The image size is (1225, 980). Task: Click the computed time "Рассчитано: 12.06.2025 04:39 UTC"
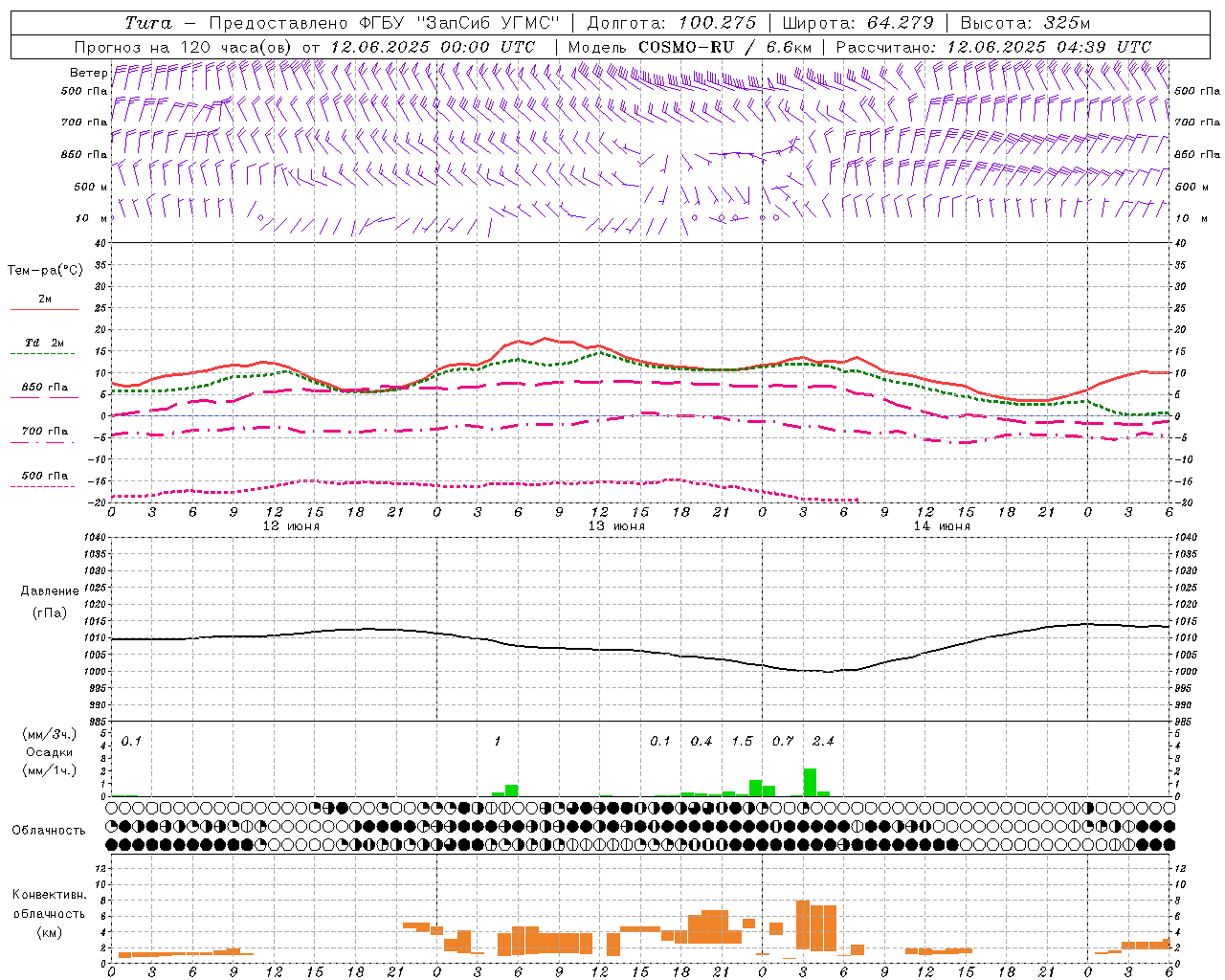993,47
